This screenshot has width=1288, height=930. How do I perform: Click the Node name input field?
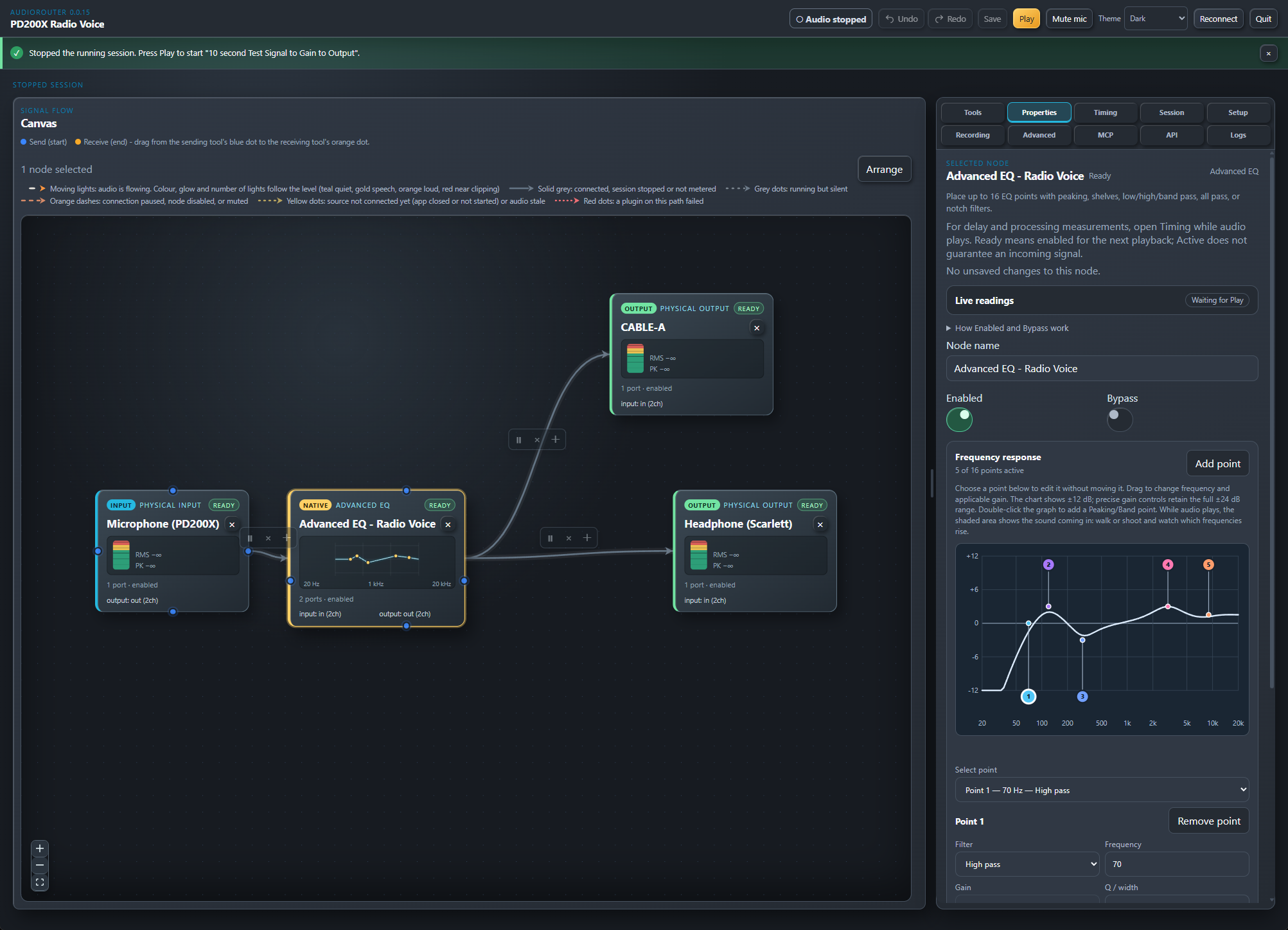[1102, 368]
